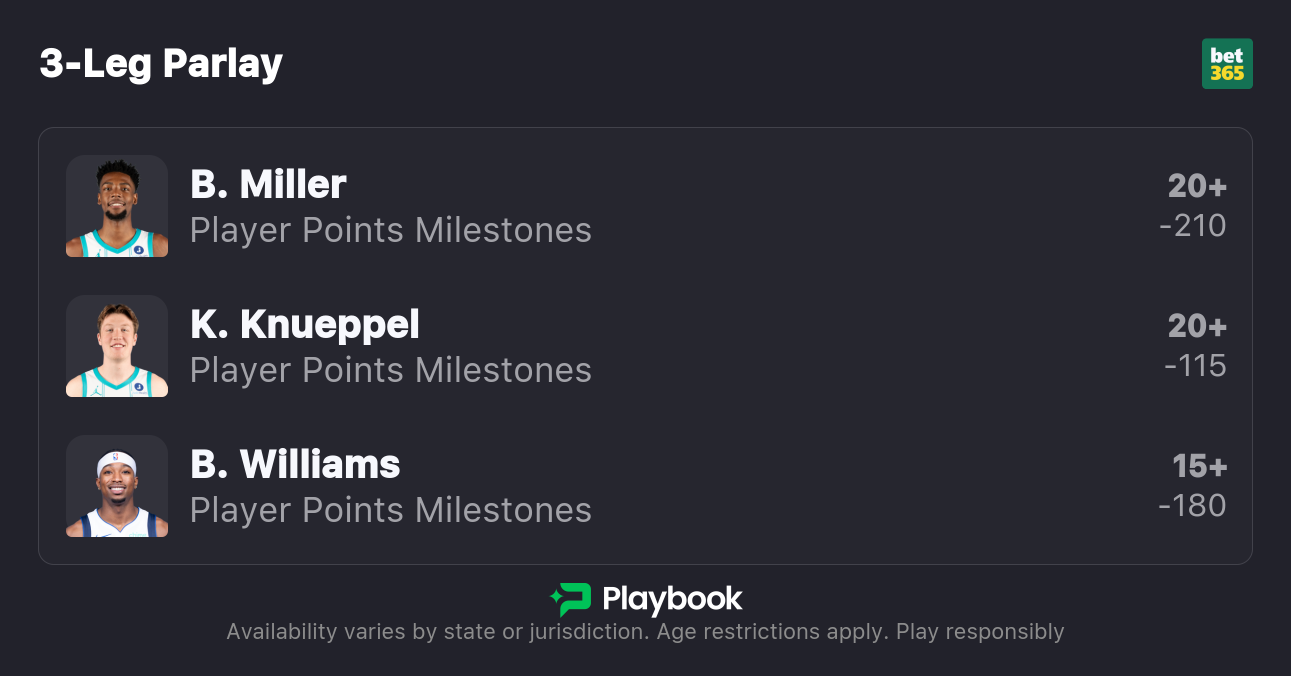Open K. Knueppel's player headshot
Image resolution: width=1291 pixels, height=676 pixels.
pyautogui.click(x=117, y=346)
